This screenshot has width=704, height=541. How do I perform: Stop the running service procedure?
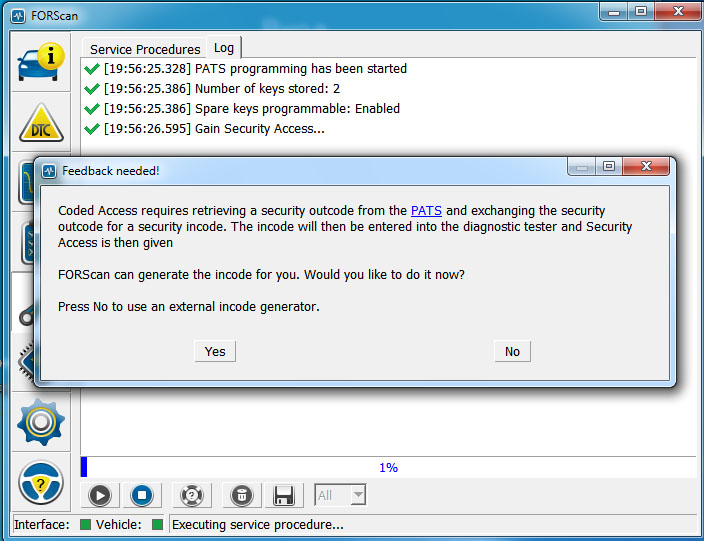[142, 495]
